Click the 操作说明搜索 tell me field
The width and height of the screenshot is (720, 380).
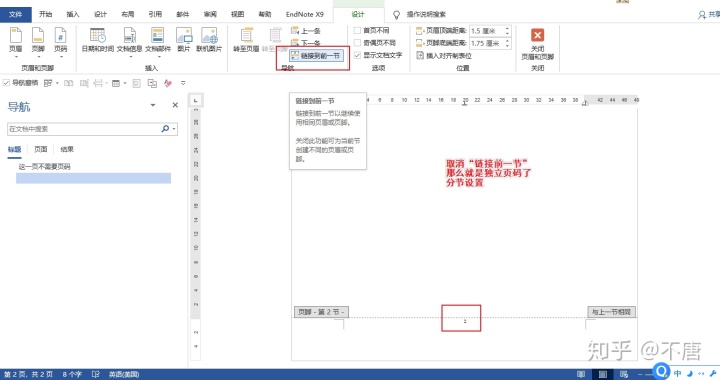point(426,15)
